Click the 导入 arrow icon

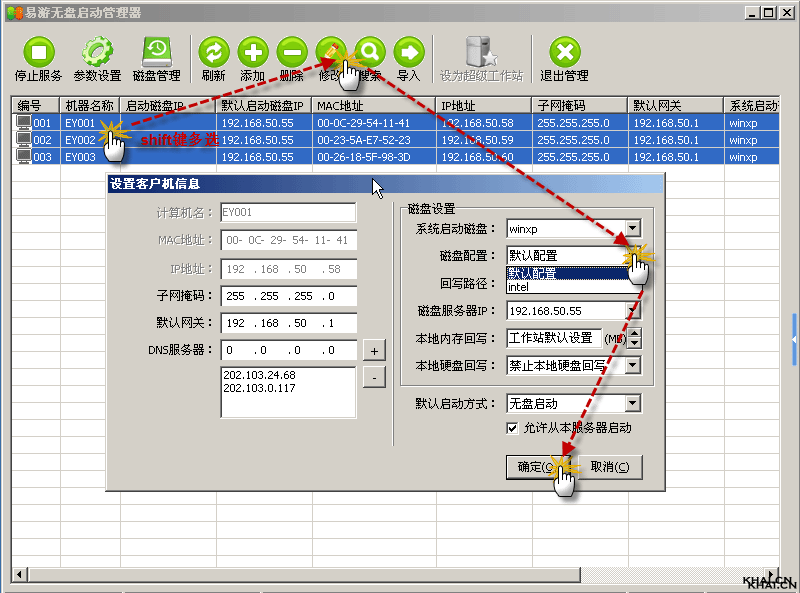point(408,54)
